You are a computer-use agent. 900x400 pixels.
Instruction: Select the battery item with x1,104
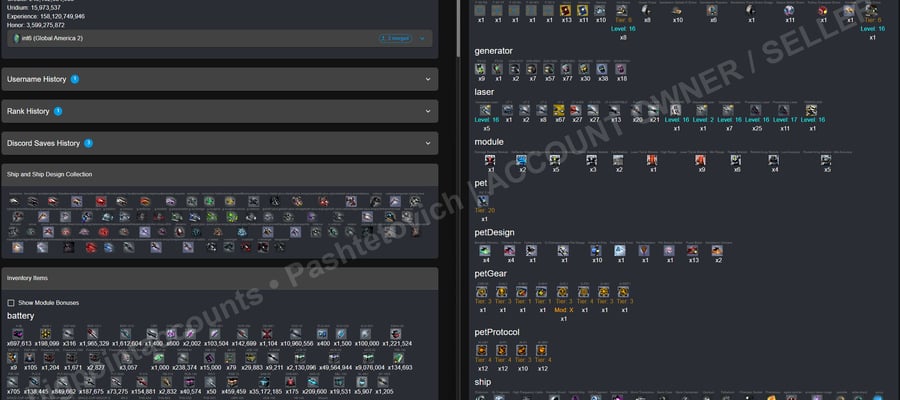267,334
